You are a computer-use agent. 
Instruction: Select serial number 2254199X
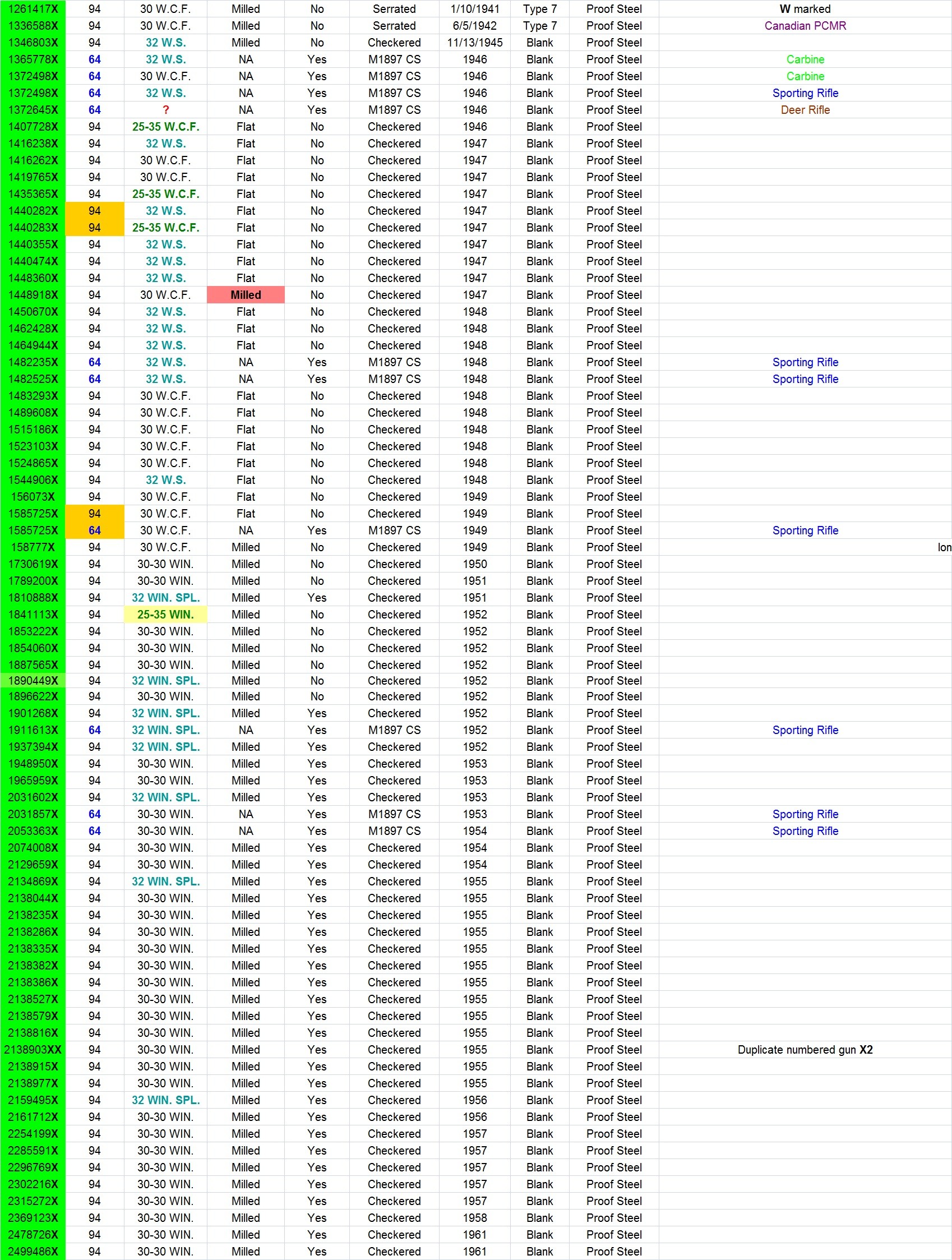(x=33, y=1134)
